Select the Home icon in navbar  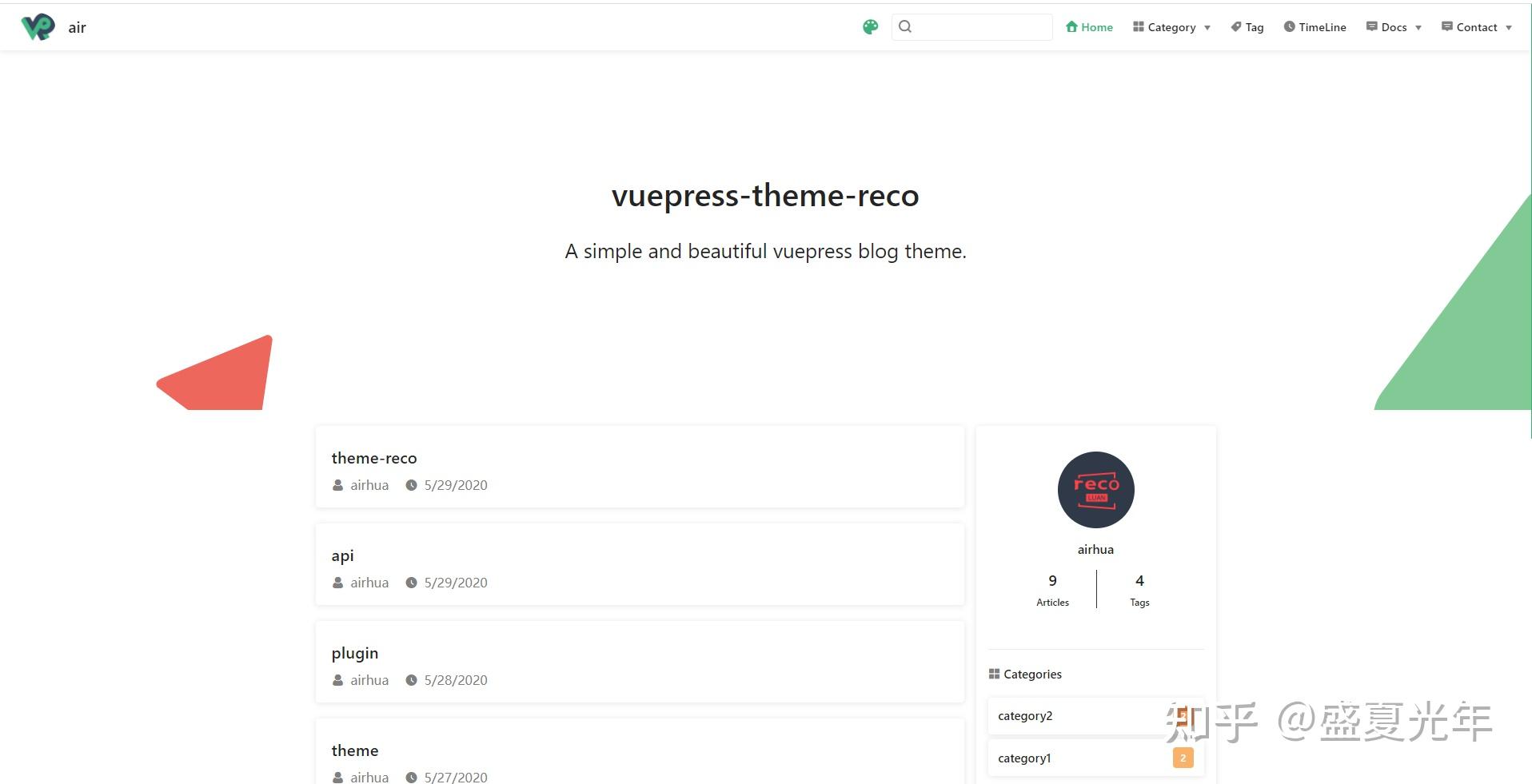pos(1071,26)
